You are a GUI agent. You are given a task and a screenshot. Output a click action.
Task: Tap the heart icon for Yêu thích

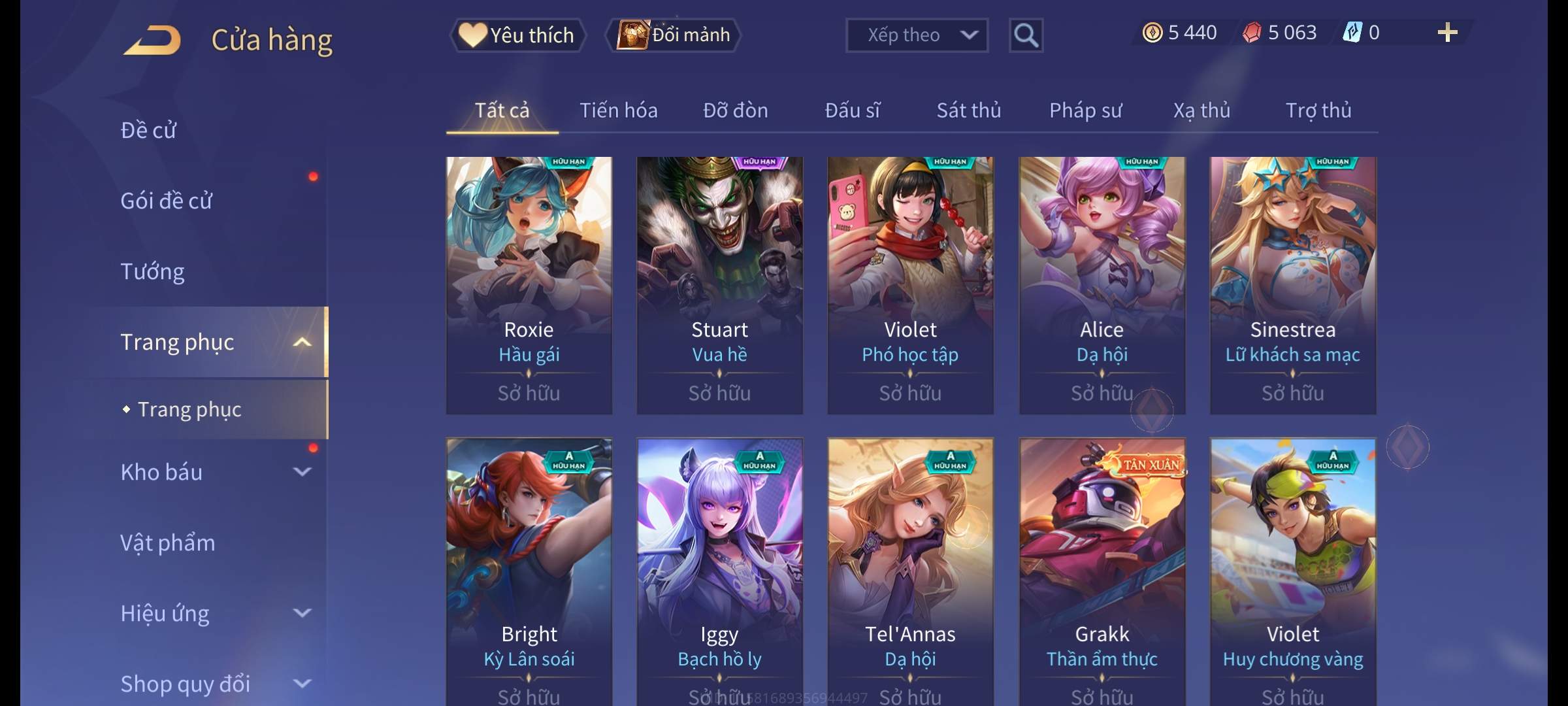[x=472, y=35]
